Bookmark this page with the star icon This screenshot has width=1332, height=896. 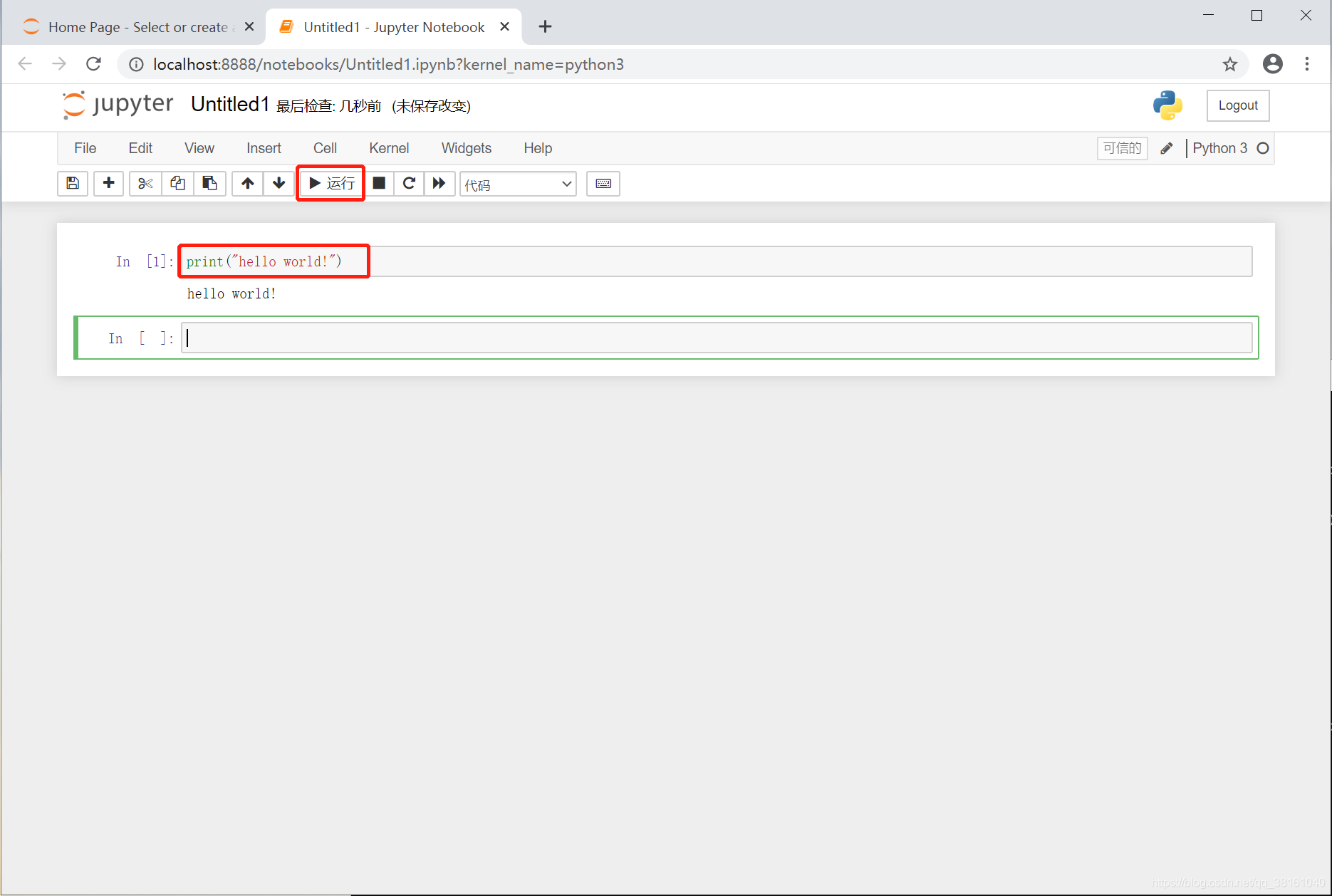coord(1230,65)
